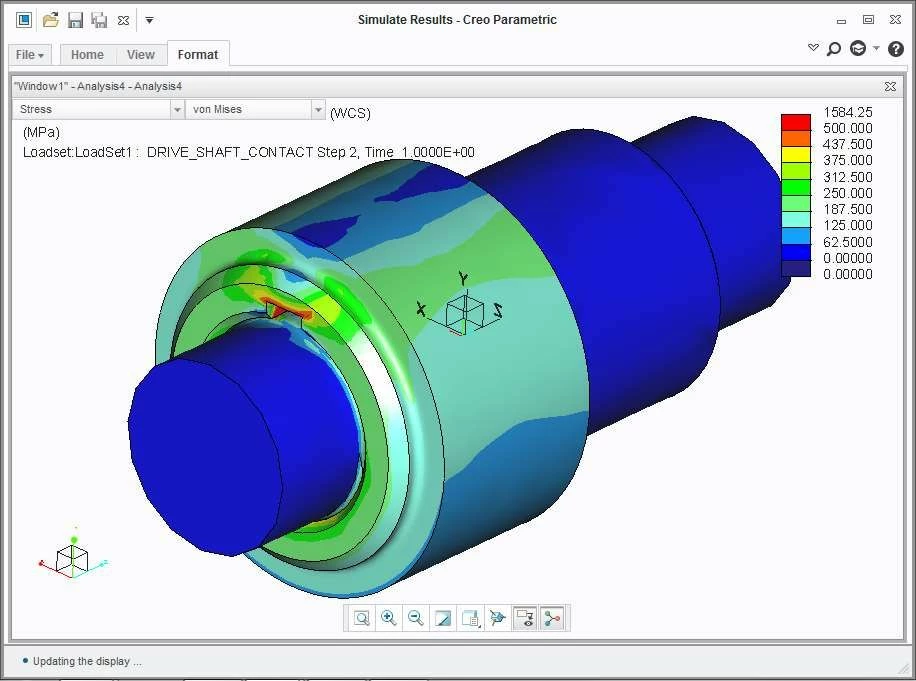
Task: Switch to the Home tab
Action: point(87,55)
